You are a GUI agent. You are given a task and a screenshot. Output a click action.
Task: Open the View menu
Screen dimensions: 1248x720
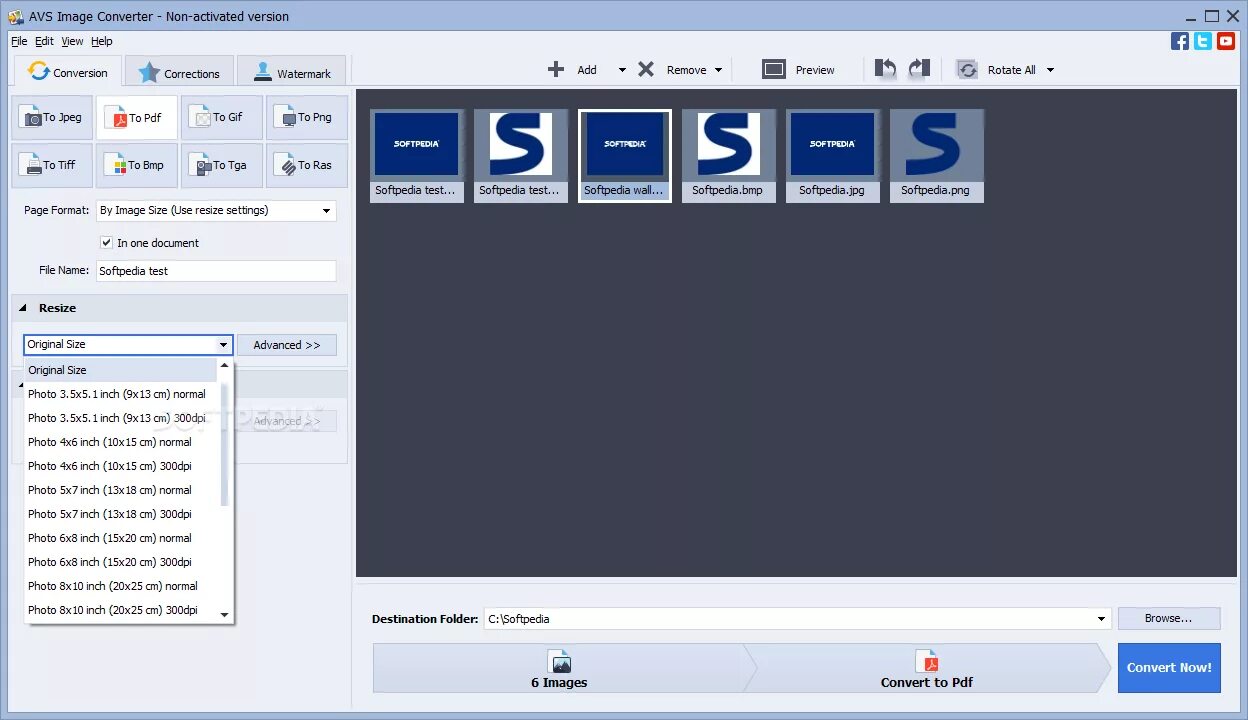72,41
